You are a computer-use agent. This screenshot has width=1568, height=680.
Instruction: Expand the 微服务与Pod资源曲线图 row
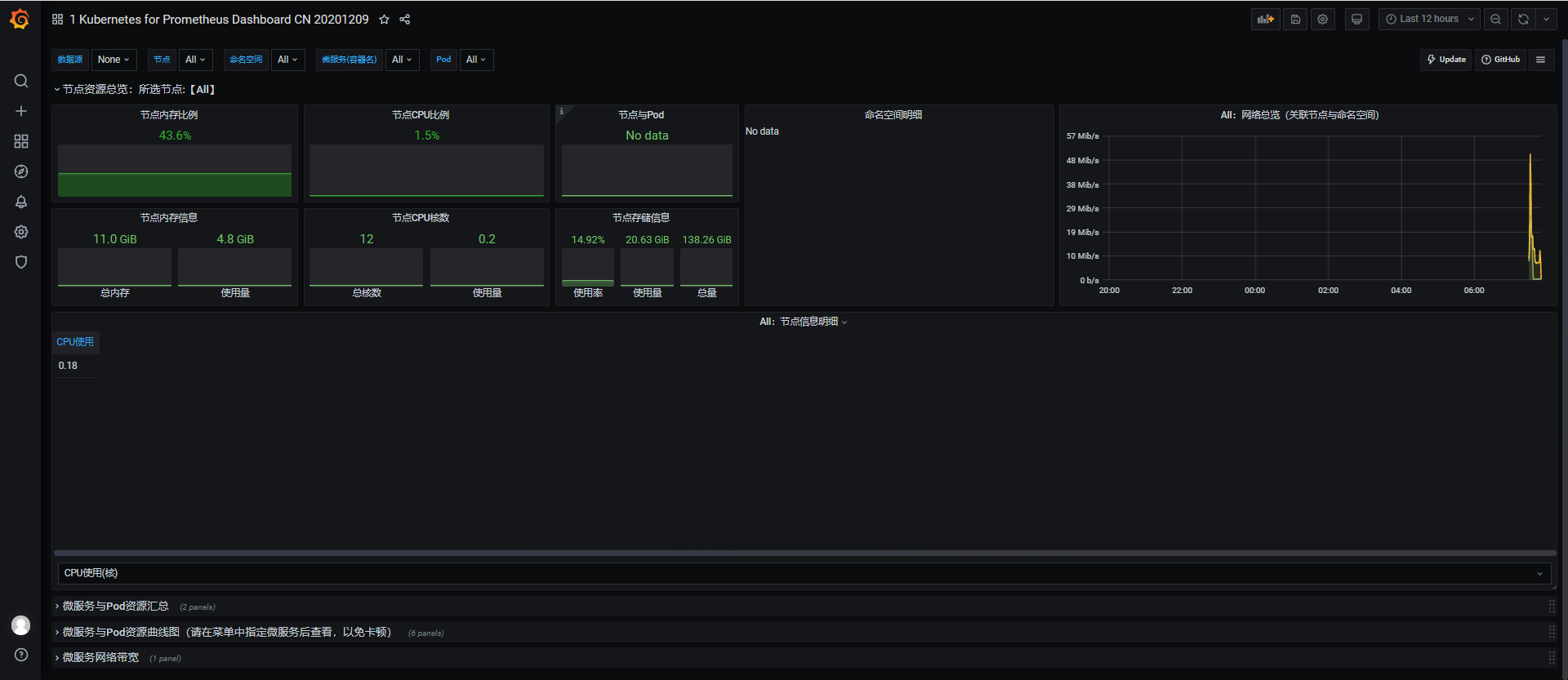223,633
